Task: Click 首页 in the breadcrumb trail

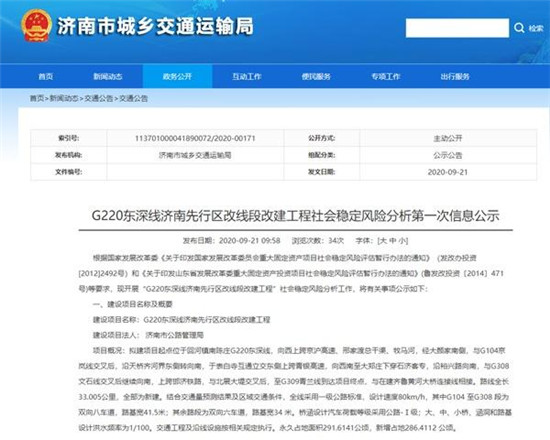Action: point(36,99)
